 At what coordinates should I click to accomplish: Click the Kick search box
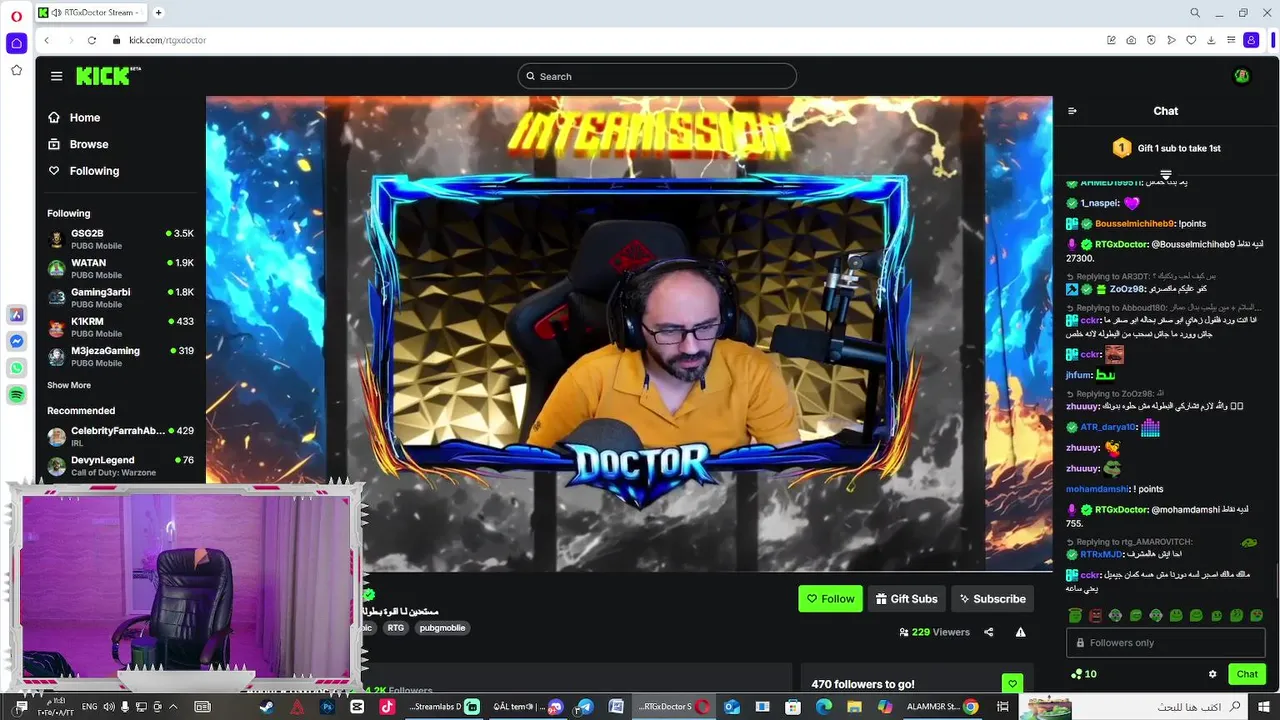pos(657,76)
